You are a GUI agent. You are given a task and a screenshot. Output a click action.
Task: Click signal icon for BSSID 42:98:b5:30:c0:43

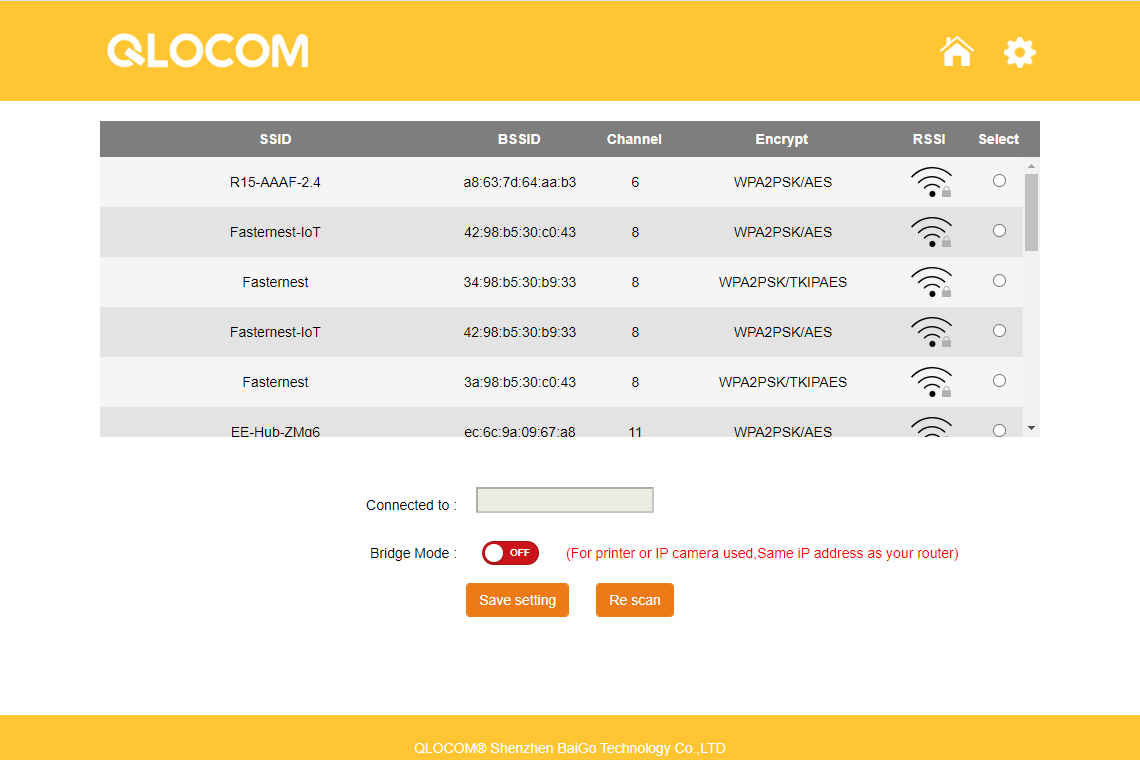click(x=931, y=232)
